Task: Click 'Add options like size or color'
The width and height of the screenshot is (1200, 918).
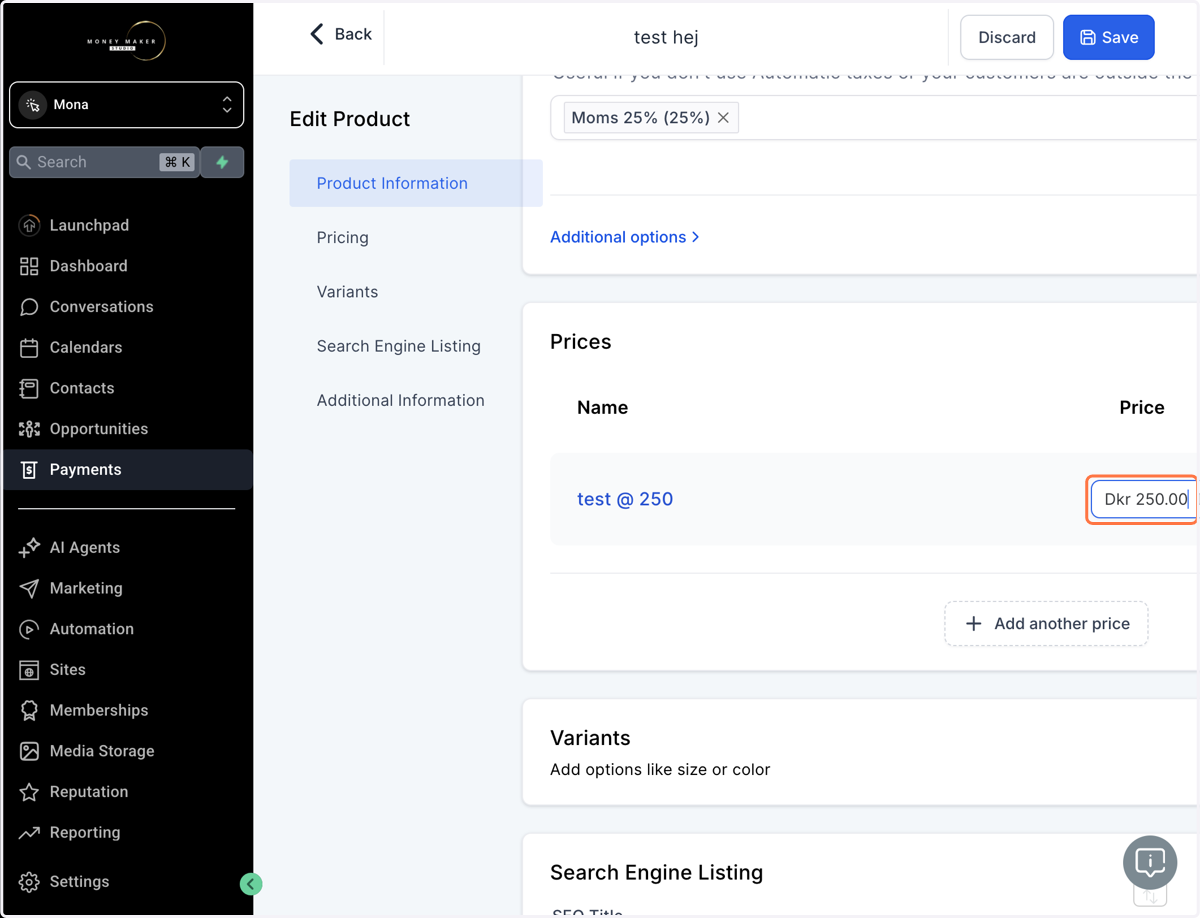Action: pyautogui.click(x=660, y=770)
